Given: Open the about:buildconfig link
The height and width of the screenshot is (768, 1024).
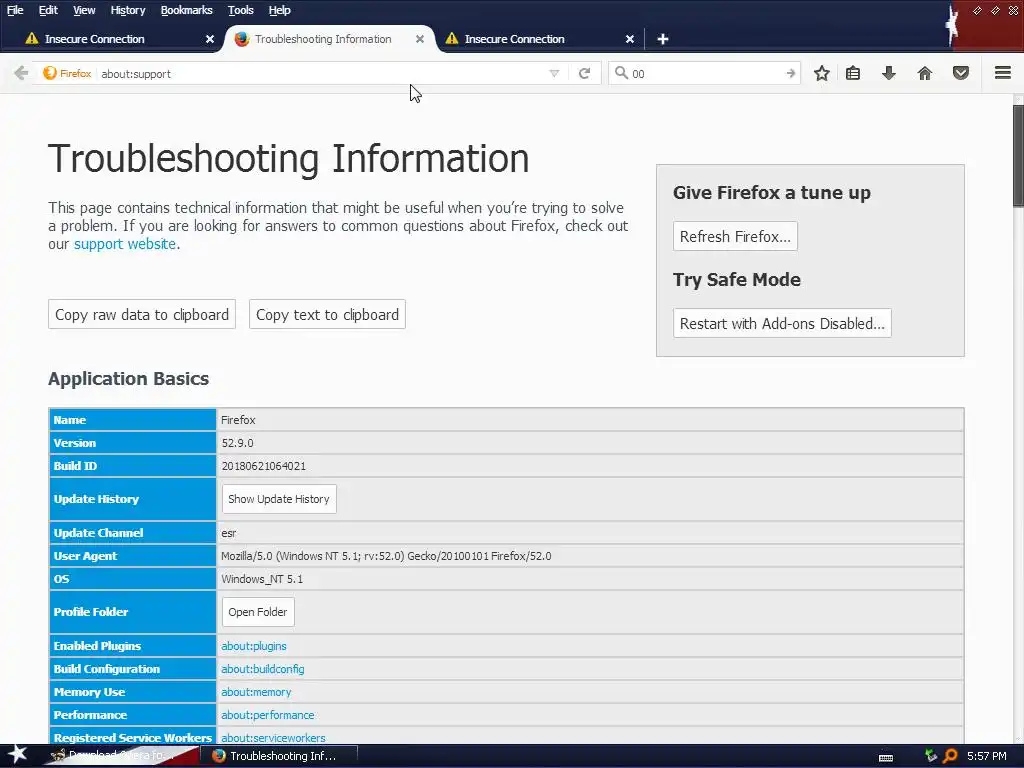Looking at the screenshot, I should pyautogui.click(x=263, y=669).
